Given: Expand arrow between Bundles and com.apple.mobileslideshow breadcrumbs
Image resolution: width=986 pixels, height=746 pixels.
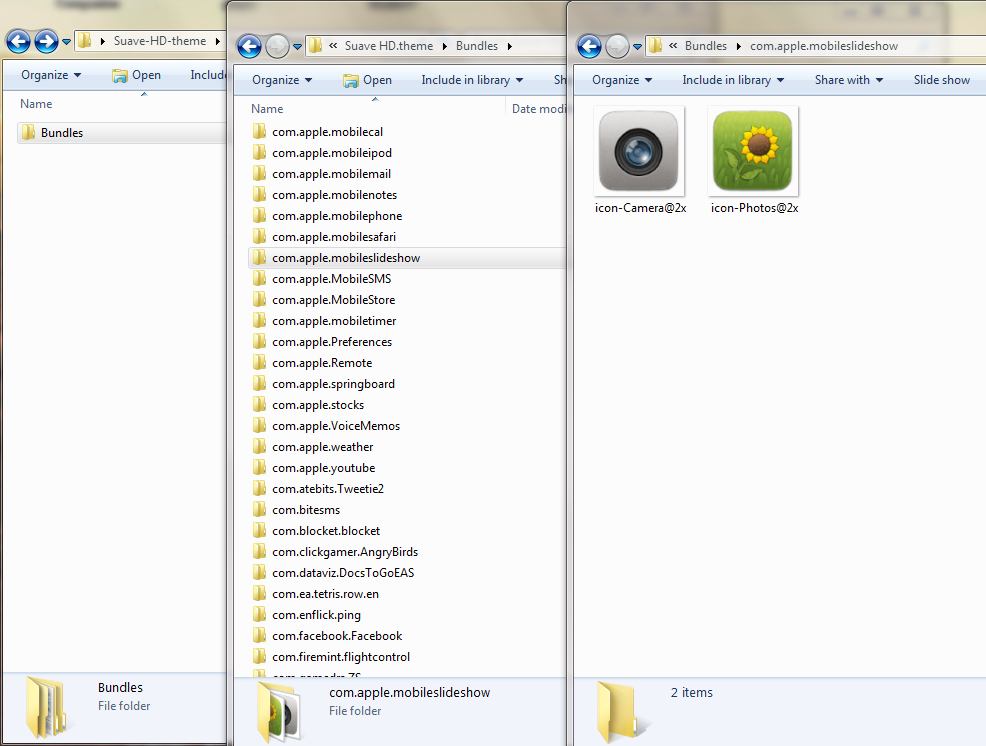Looking at the screenshot, I should tap(738, 47).
